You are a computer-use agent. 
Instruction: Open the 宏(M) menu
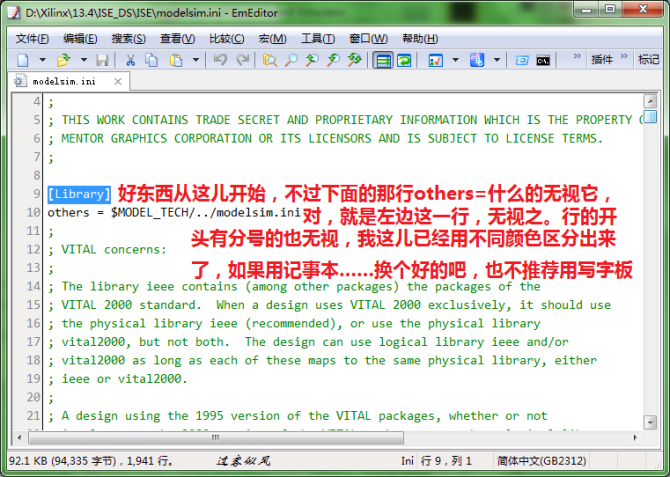coord(272,38)
